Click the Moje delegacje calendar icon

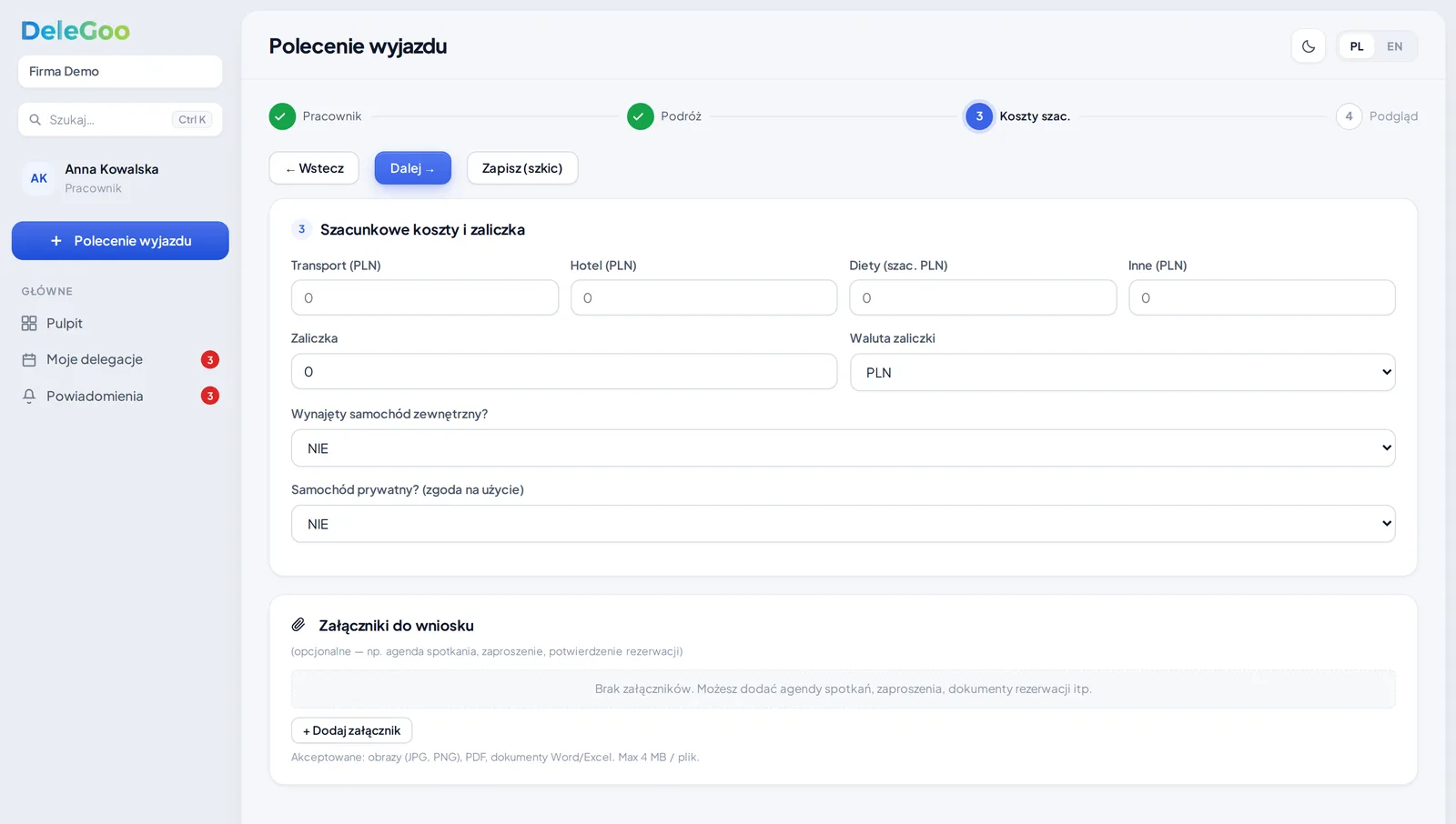tap(29, 360)
